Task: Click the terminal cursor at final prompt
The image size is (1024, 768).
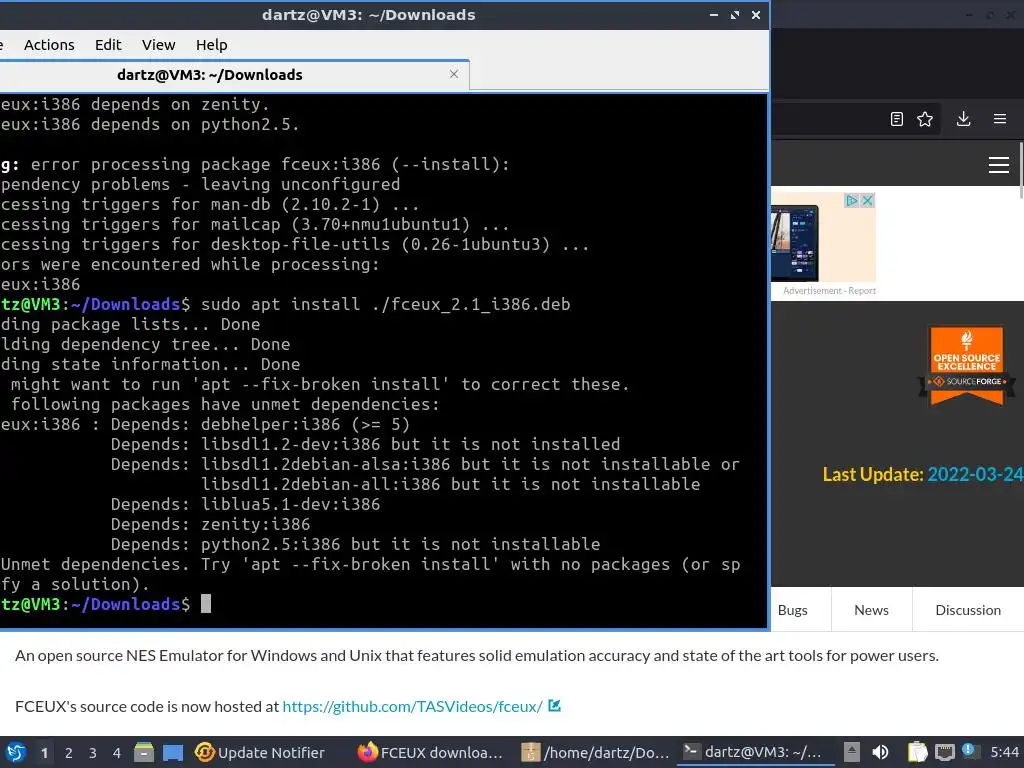Action: pos(206,604)
